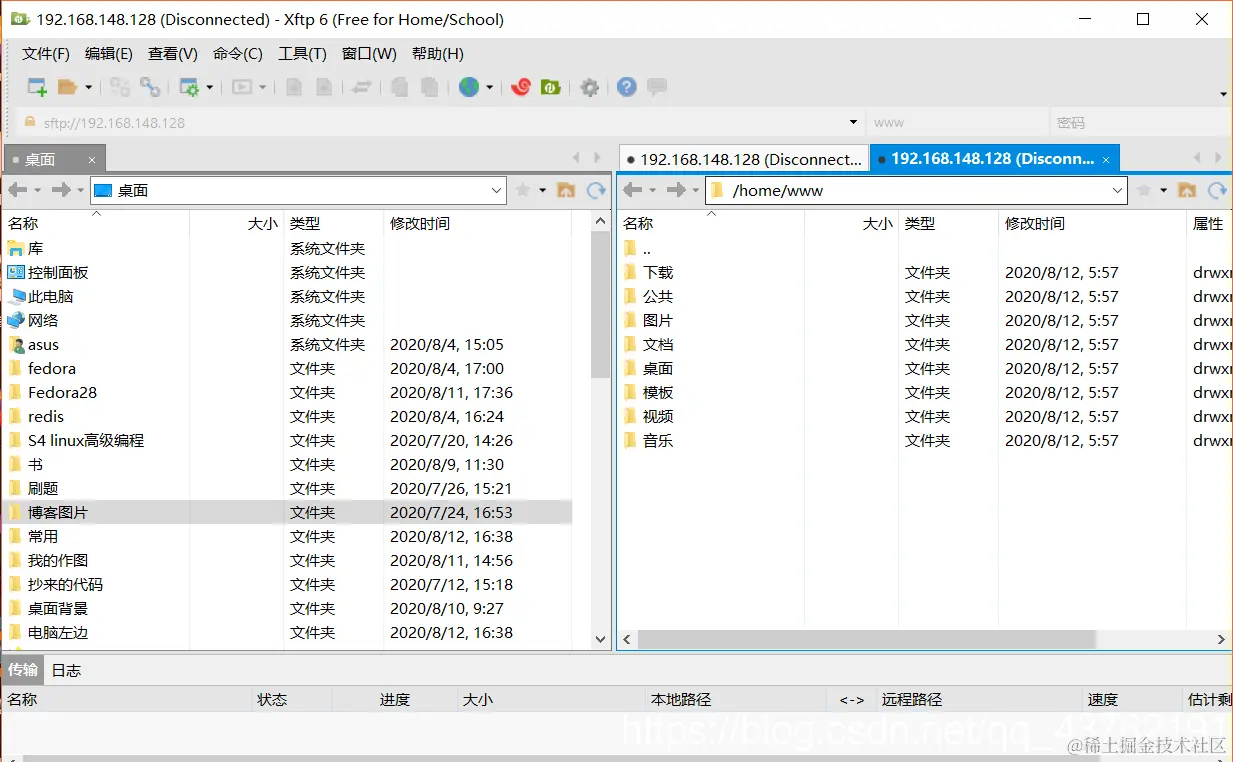Click the New Session toolbar icon
This screenshot has width=1233, height=762.
pos(37,87)
